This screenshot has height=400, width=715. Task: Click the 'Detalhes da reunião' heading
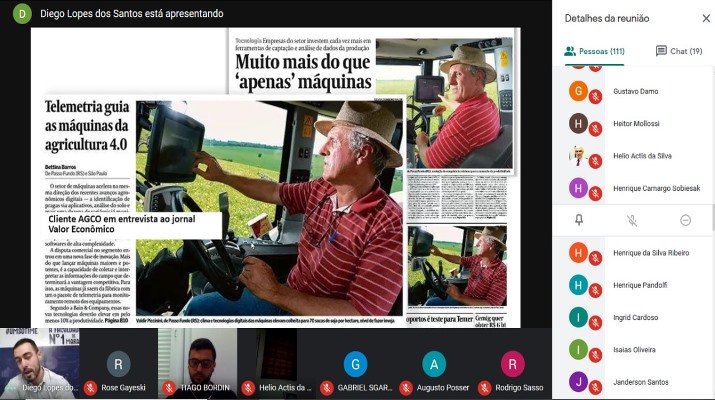point(606,18)
